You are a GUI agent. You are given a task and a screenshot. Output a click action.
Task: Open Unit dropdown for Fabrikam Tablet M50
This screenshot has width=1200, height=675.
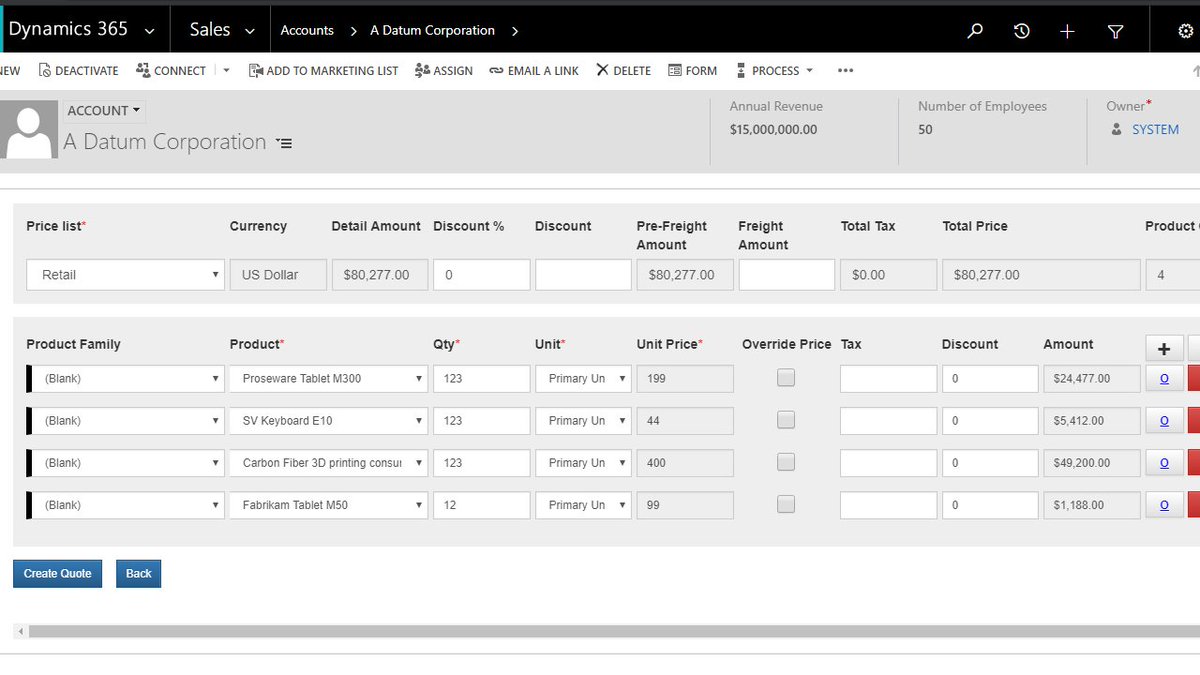tap(583, 505)
